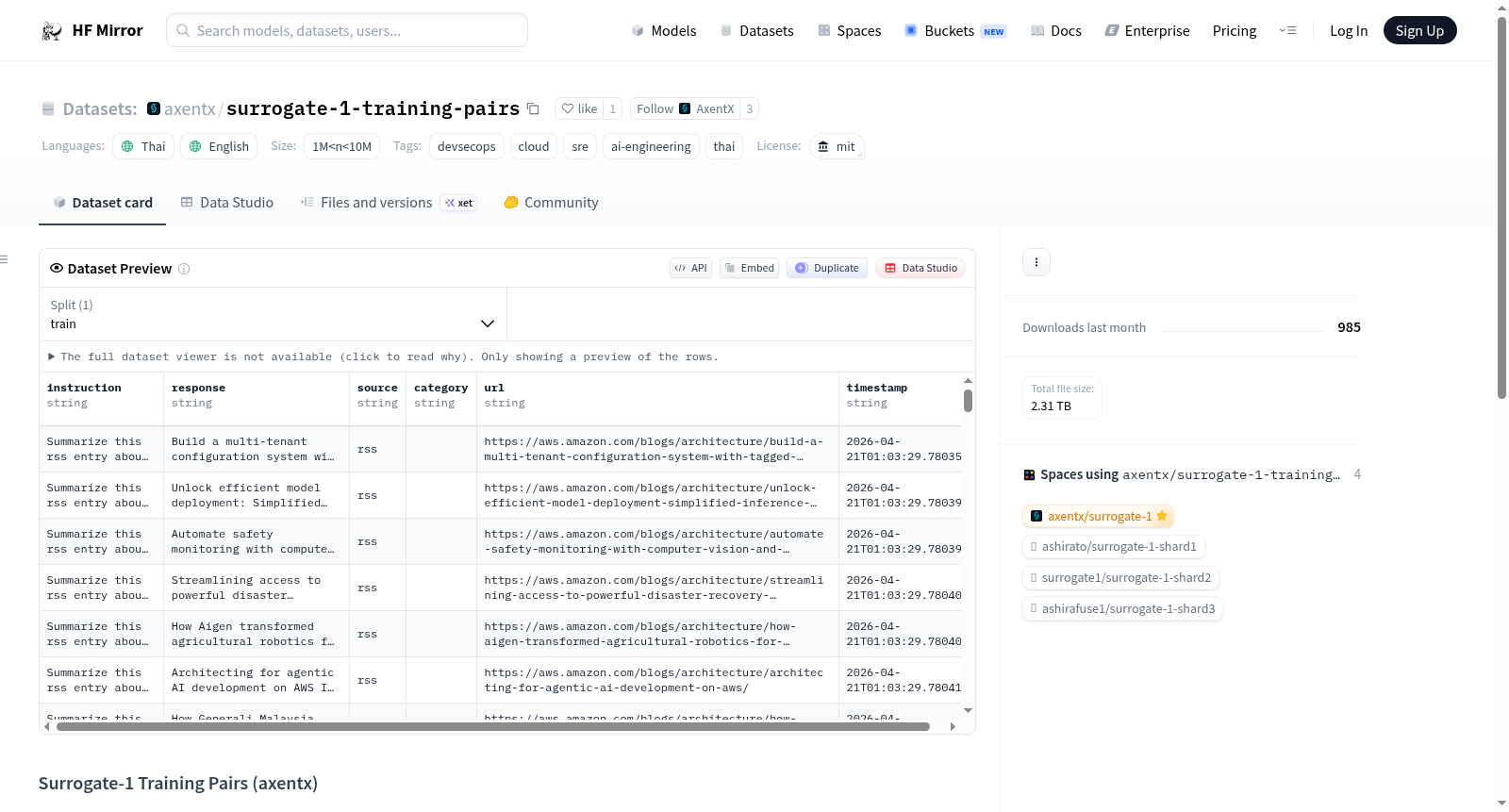Click the 'Build a multi-tenant configuration' response cell
Viewport: 1509px width, 812px height.
pyautogui.click(x=257, y=449)
